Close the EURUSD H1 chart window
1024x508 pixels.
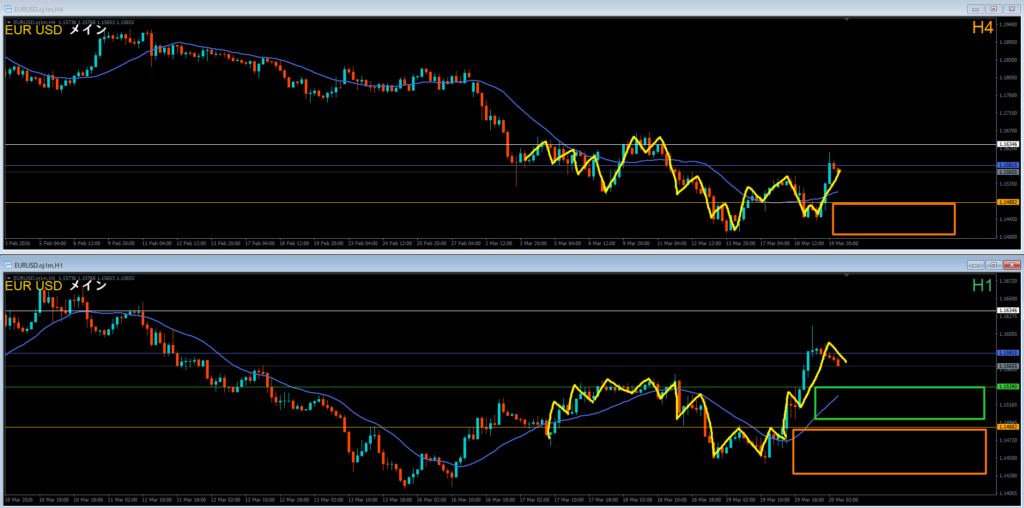click(x=1011, y=264)
